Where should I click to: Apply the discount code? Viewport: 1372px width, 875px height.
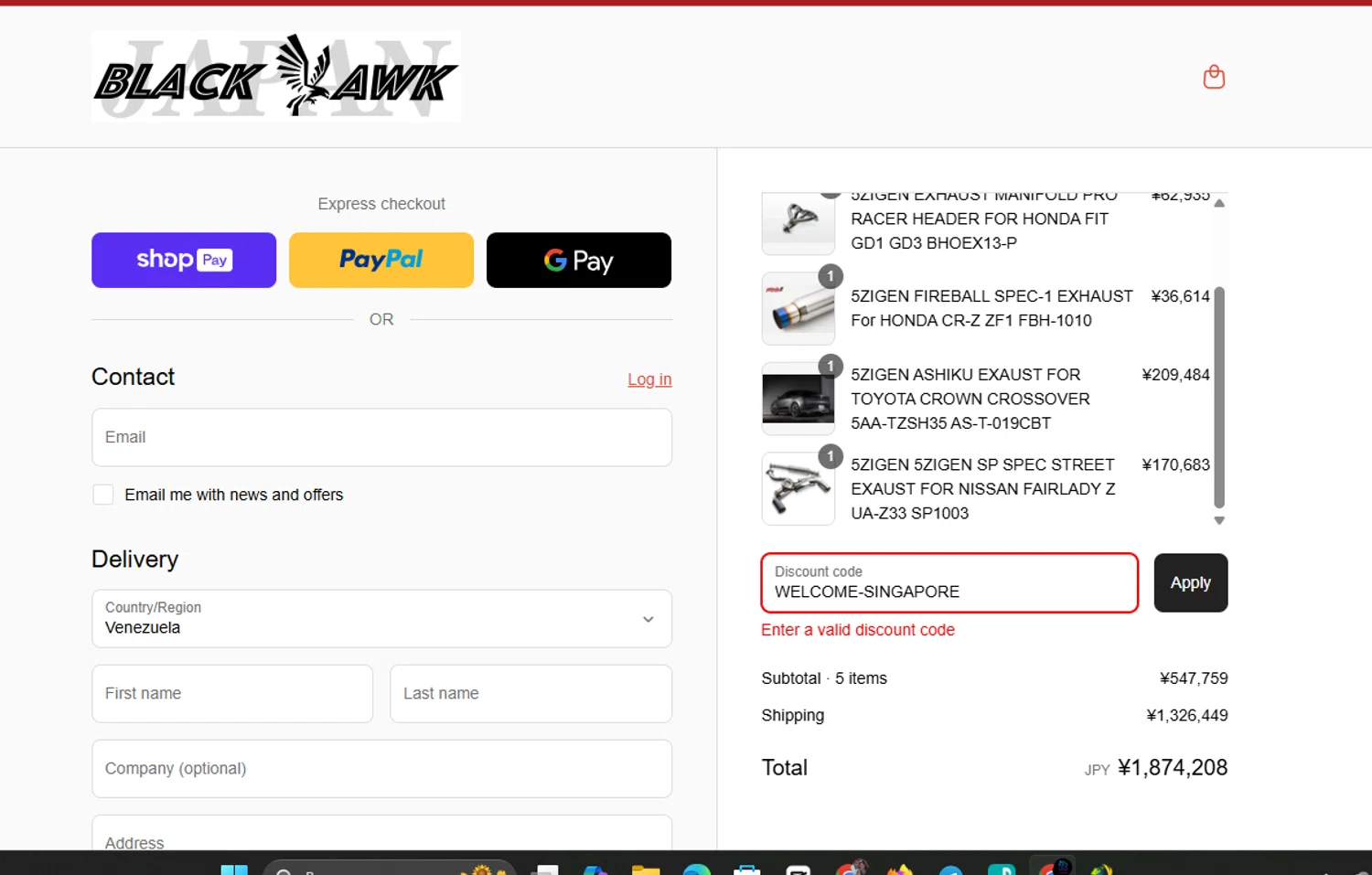pos(1191,582)
